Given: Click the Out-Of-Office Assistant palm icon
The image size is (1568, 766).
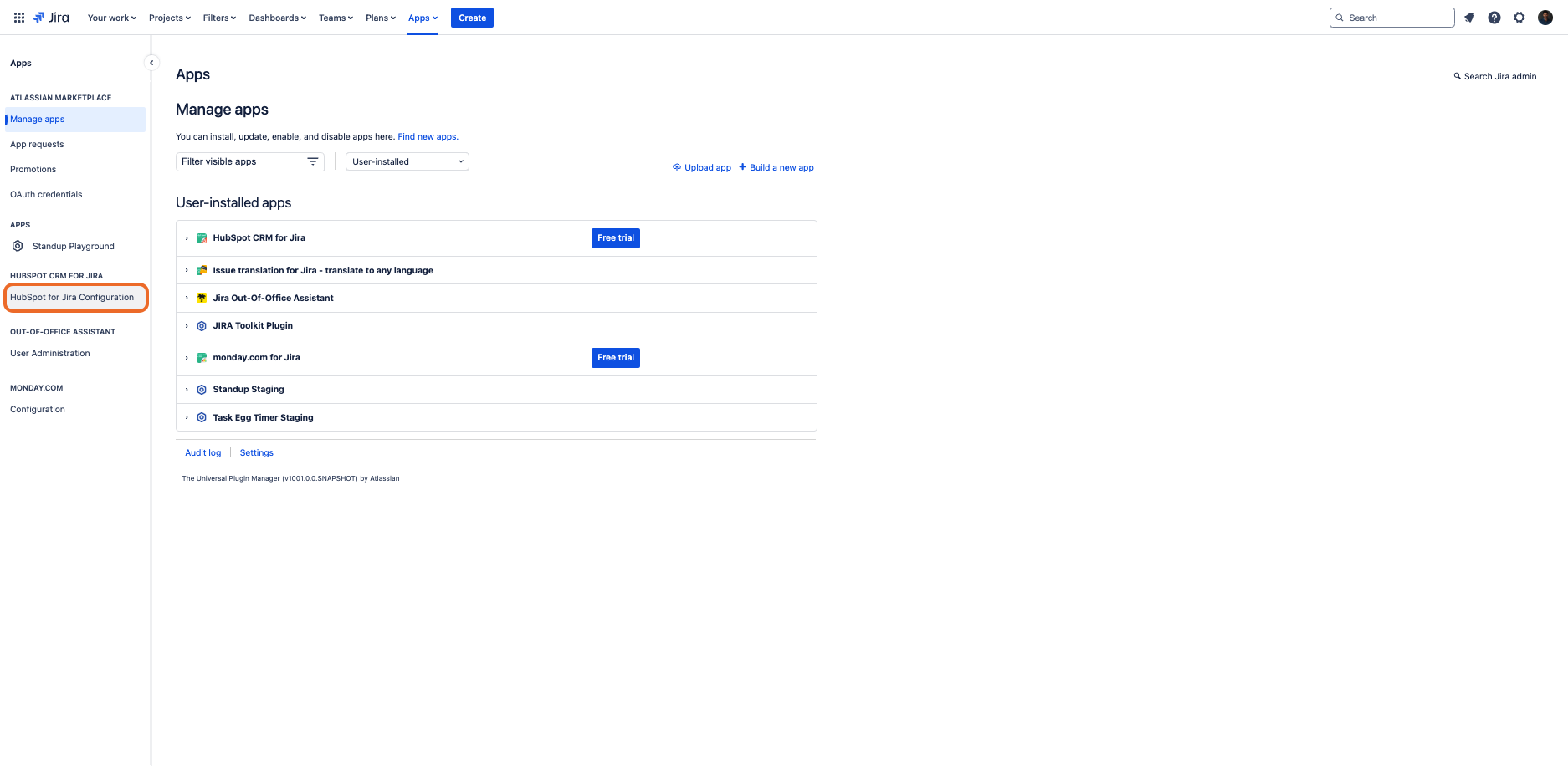Looking at the screenshot, I should pyautogui.click(x=202, y=298).
